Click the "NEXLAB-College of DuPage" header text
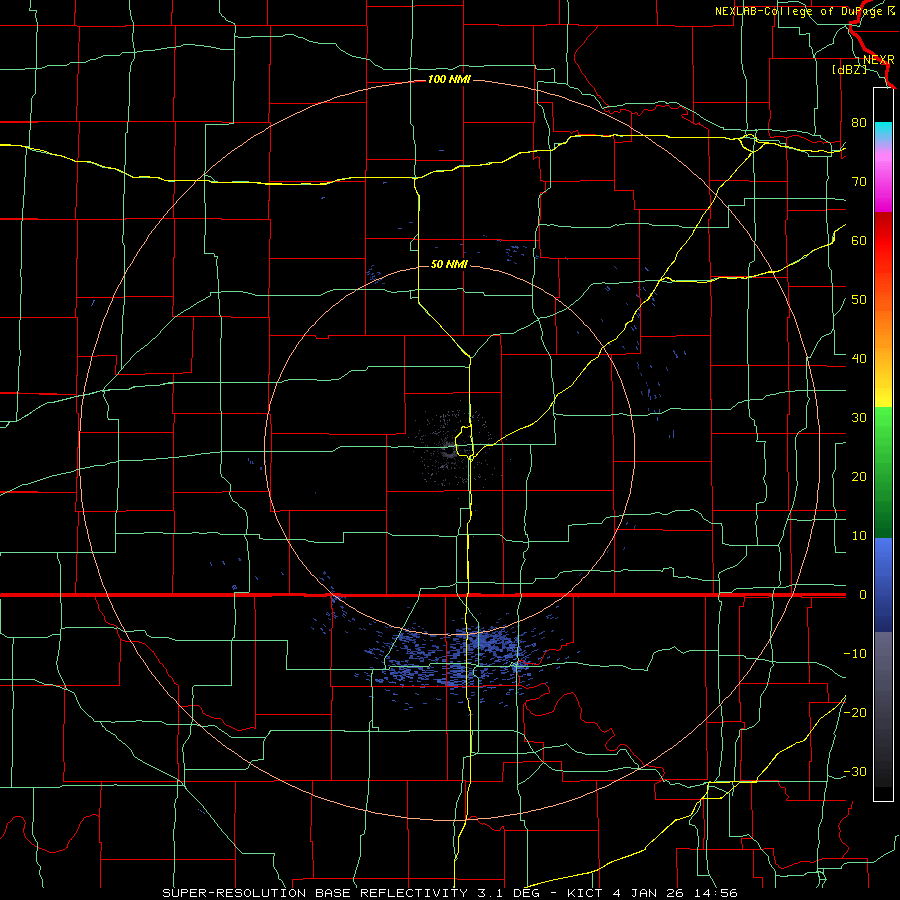The height and width of the screenshot is (900, 900). [x=800, y=11]
